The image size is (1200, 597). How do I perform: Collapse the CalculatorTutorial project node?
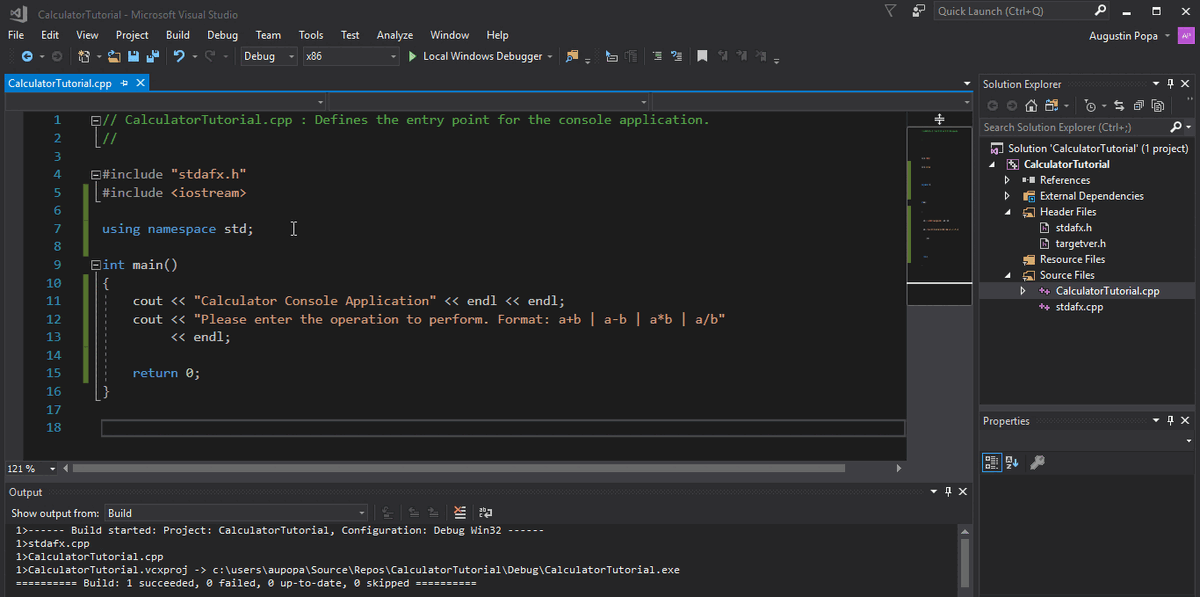click(993, 164)
